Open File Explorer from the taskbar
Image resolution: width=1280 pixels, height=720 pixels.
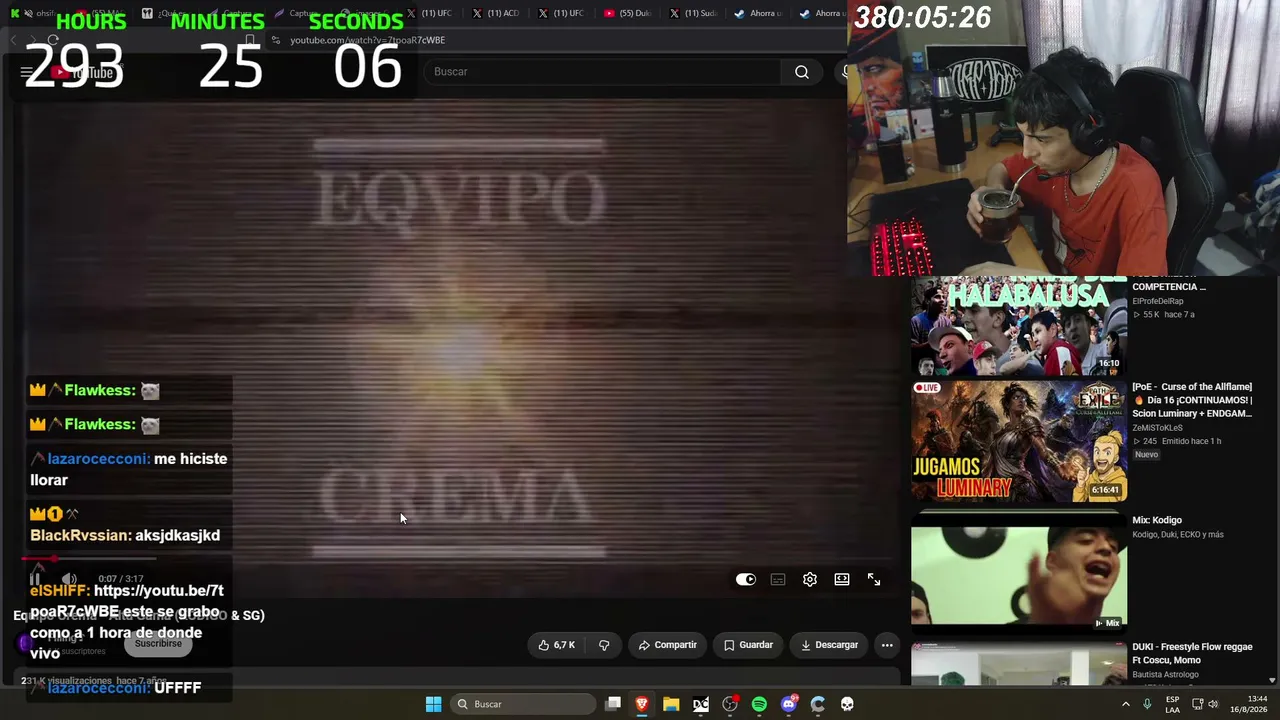point(671,704)
